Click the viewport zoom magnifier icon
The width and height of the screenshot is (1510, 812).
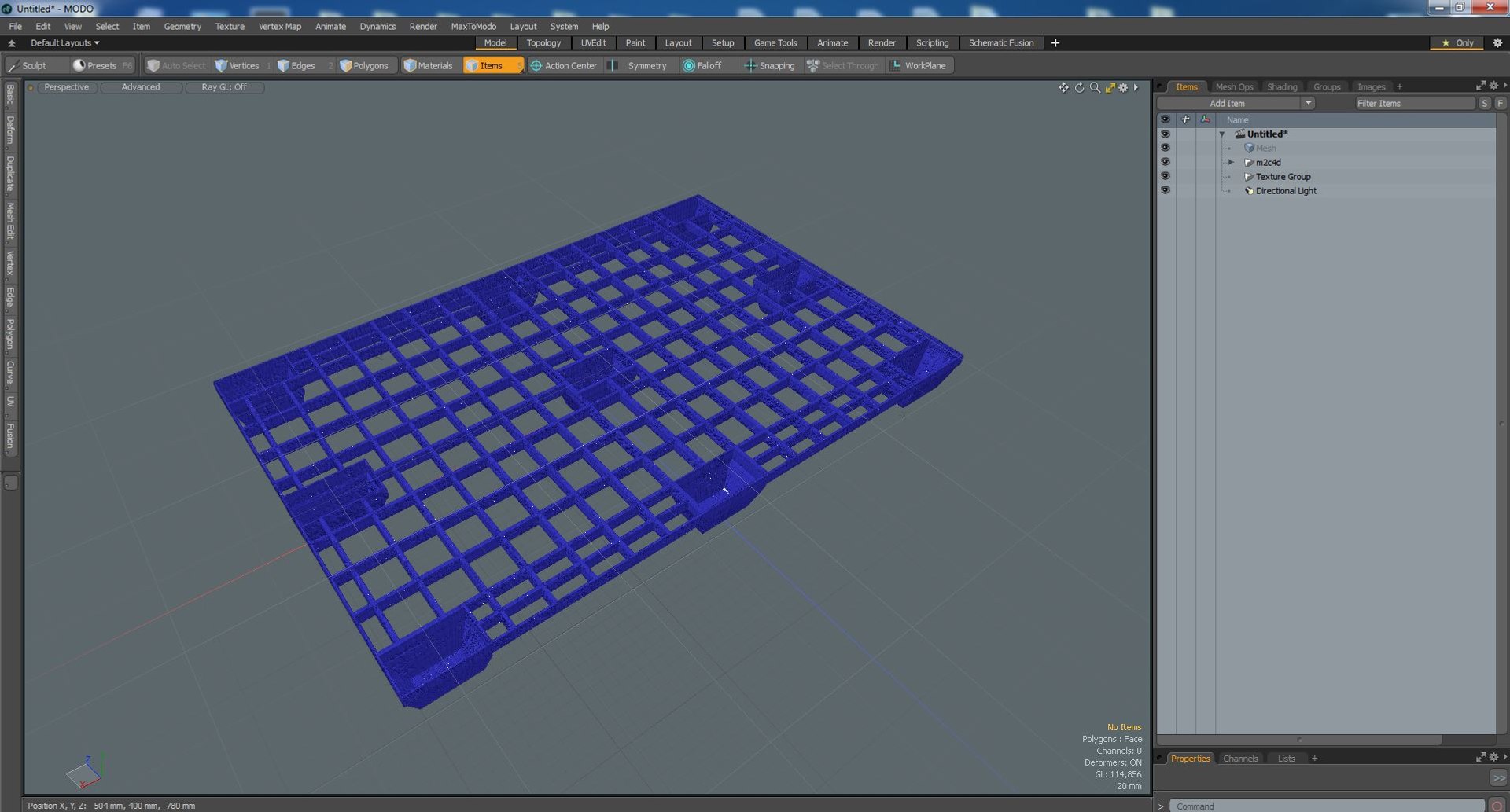coord(1095,87)
